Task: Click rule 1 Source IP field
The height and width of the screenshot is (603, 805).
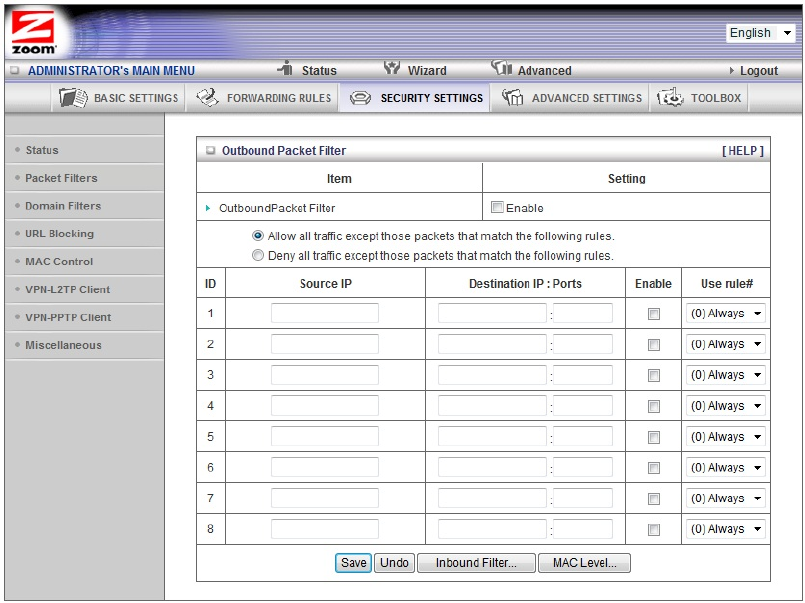Action: [325, 313]
